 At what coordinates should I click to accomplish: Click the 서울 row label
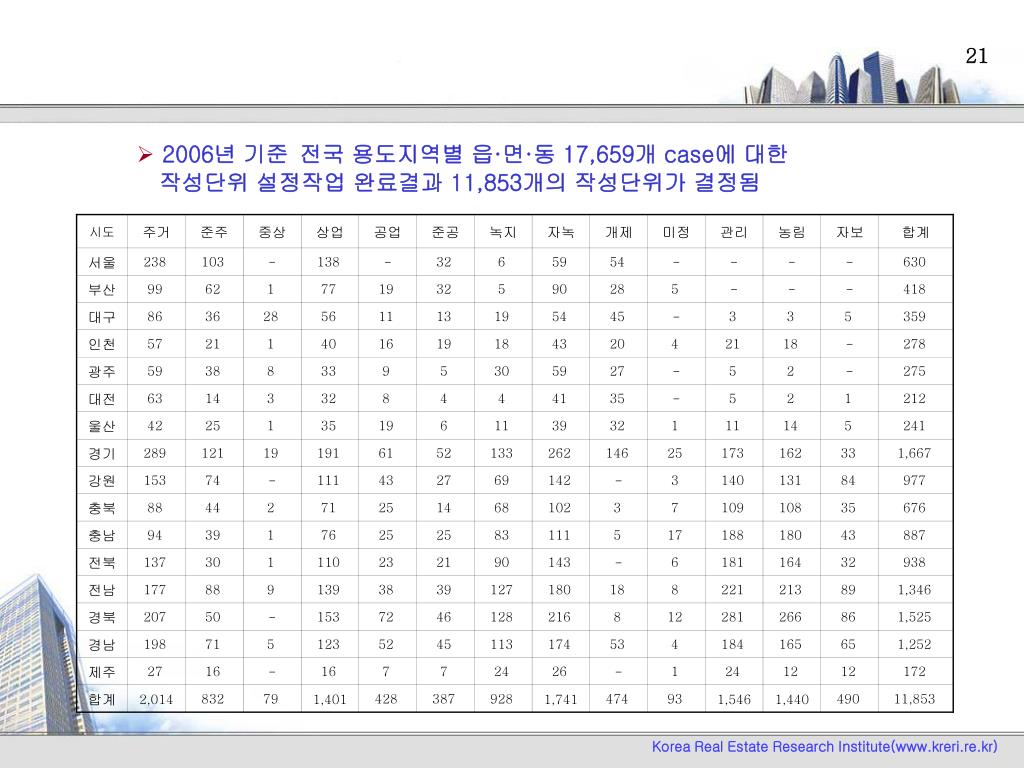pos(102,263)
